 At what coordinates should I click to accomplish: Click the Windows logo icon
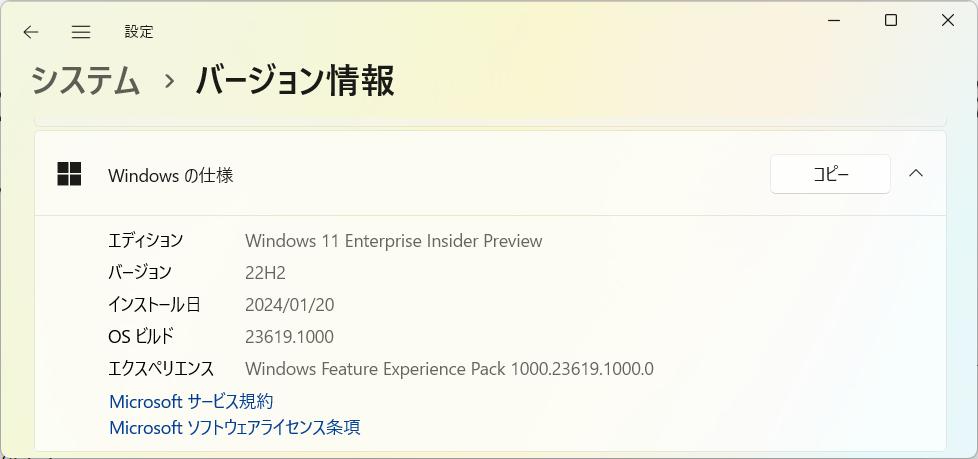point(69,174)
